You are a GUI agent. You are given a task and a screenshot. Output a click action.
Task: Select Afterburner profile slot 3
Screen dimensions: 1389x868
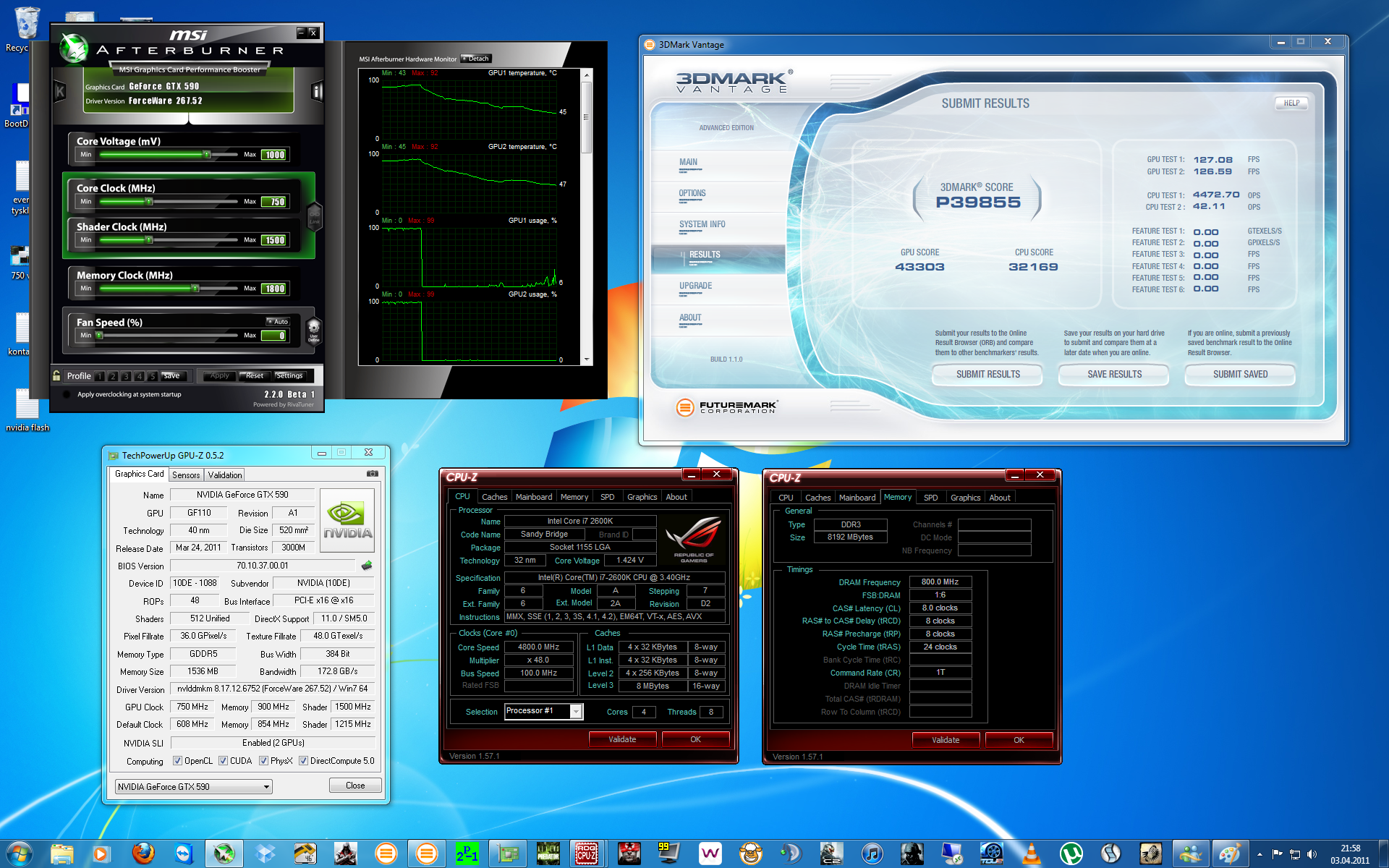[x=126, y=376]
